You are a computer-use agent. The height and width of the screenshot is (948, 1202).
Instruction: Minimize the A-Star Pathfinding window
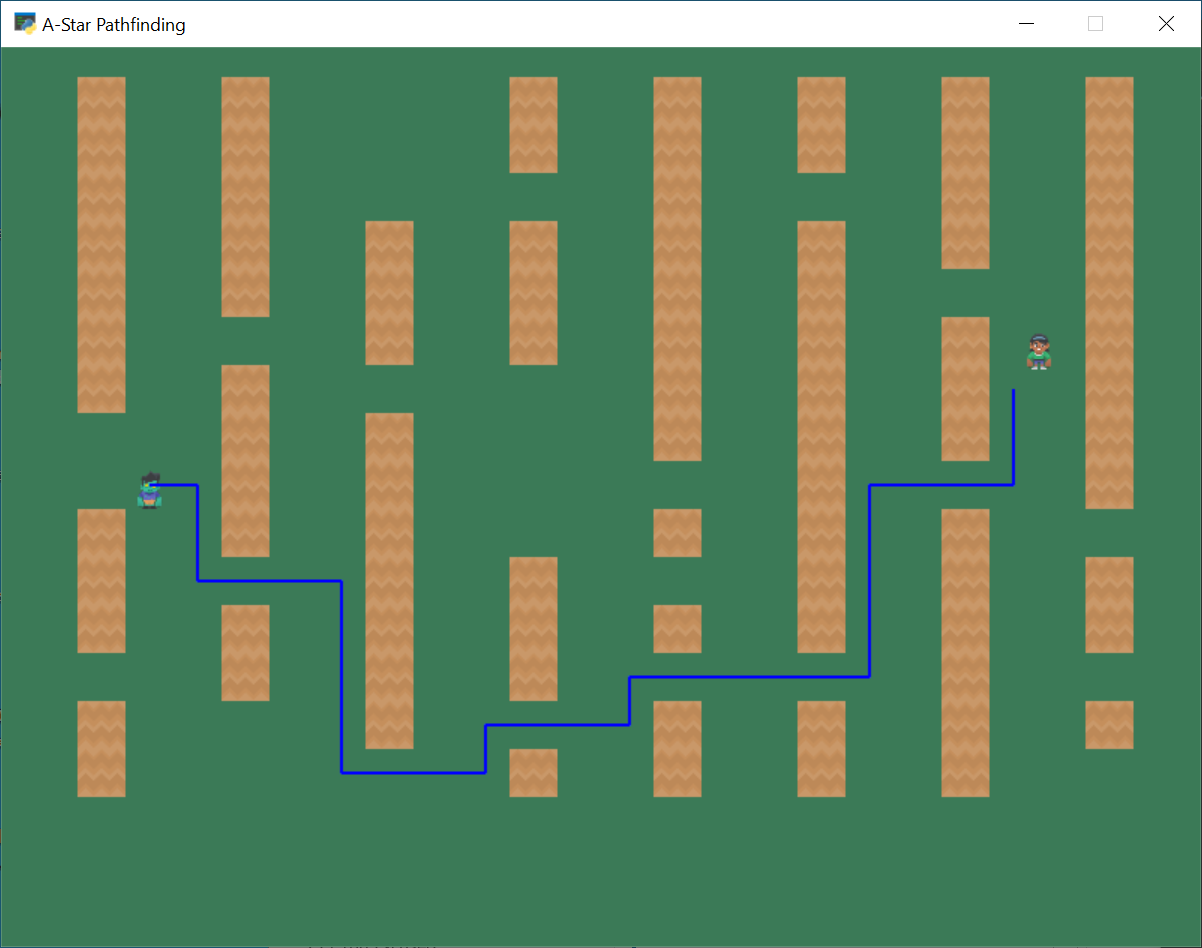1026,24
